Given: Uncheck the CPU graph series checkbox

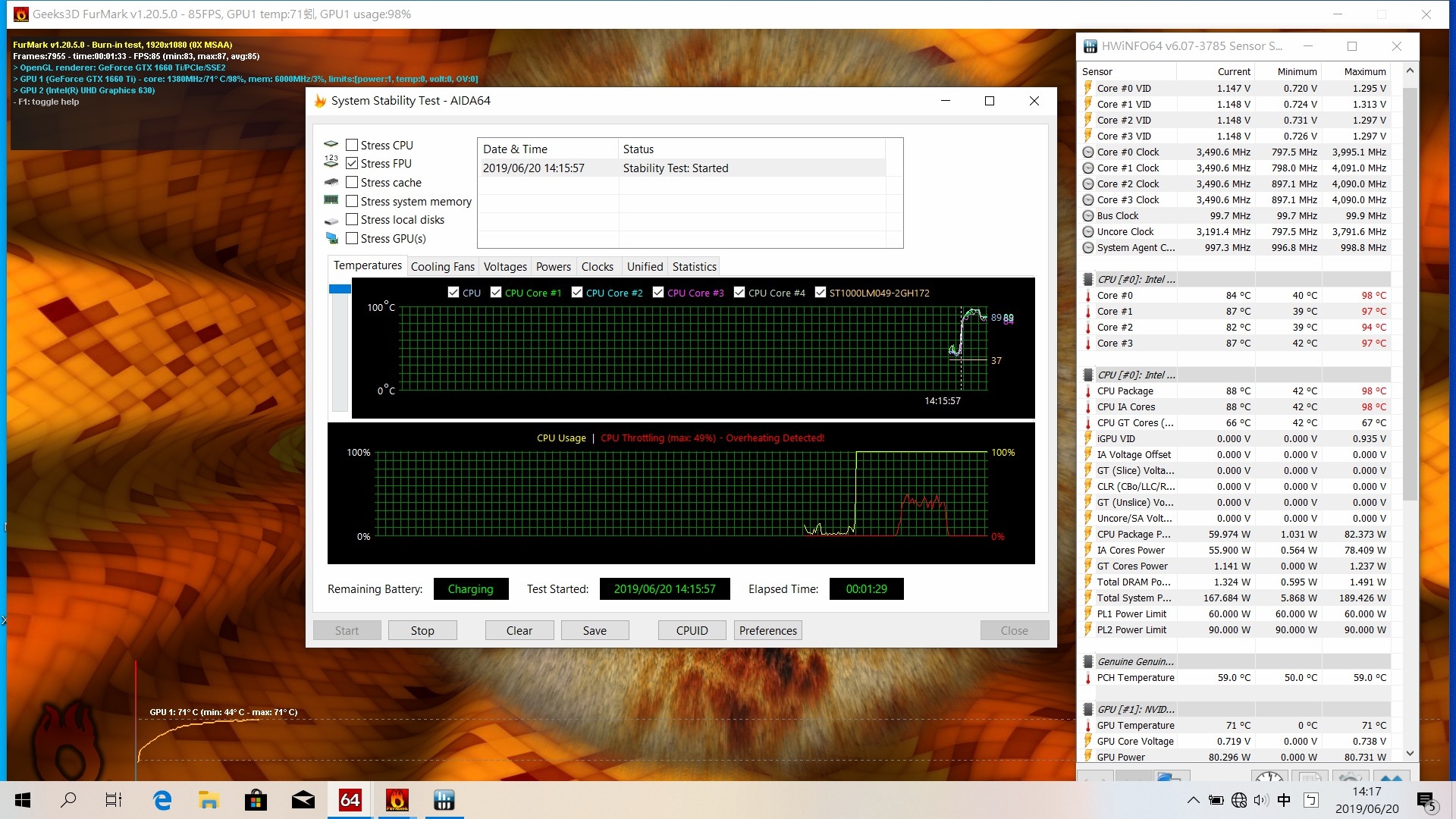Looking at the screenshot, I should pyautogui.click(x=453, y=292).
